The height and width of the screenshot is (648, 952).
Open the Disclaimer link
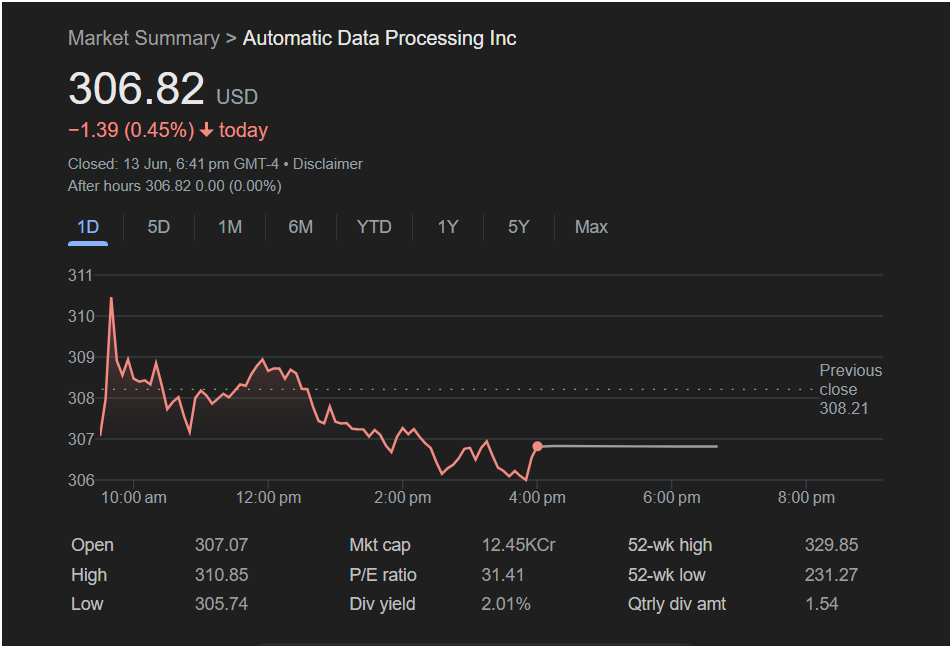(x=328, y=164)
